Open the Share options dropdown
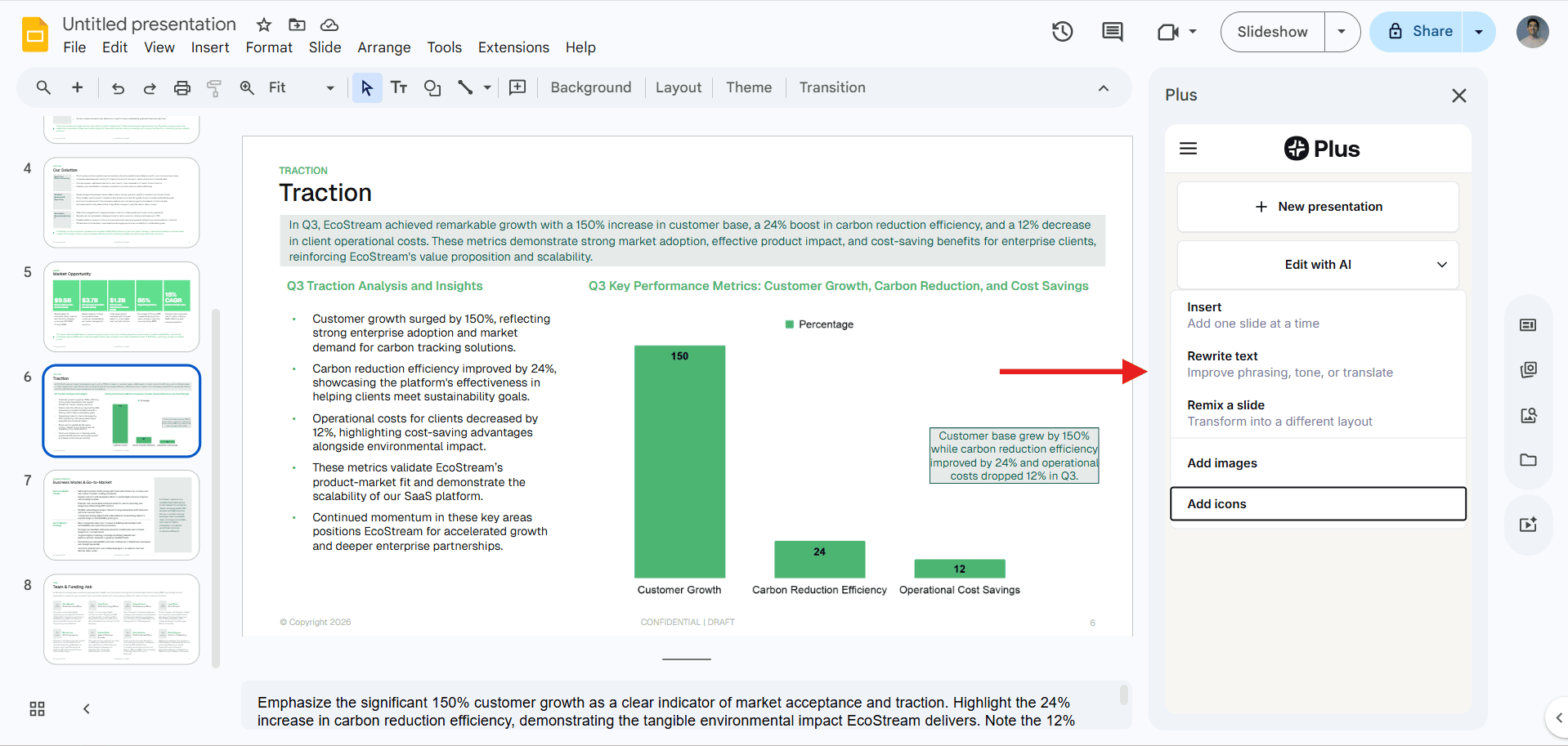The image size is (1568, 746). [1479, 32]
